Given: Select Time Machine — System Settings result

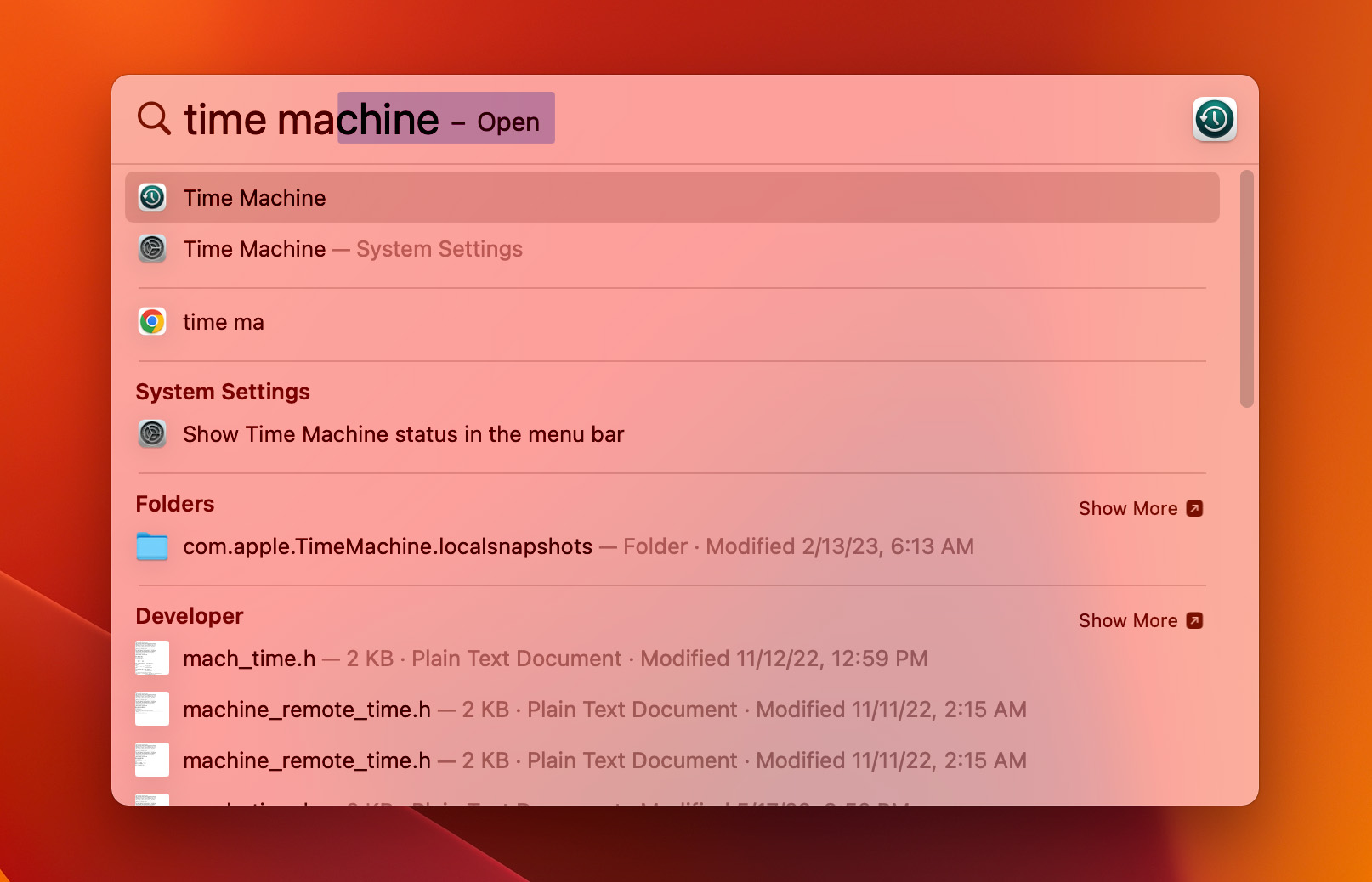Looking at the screenshot, I should [672, 248].
